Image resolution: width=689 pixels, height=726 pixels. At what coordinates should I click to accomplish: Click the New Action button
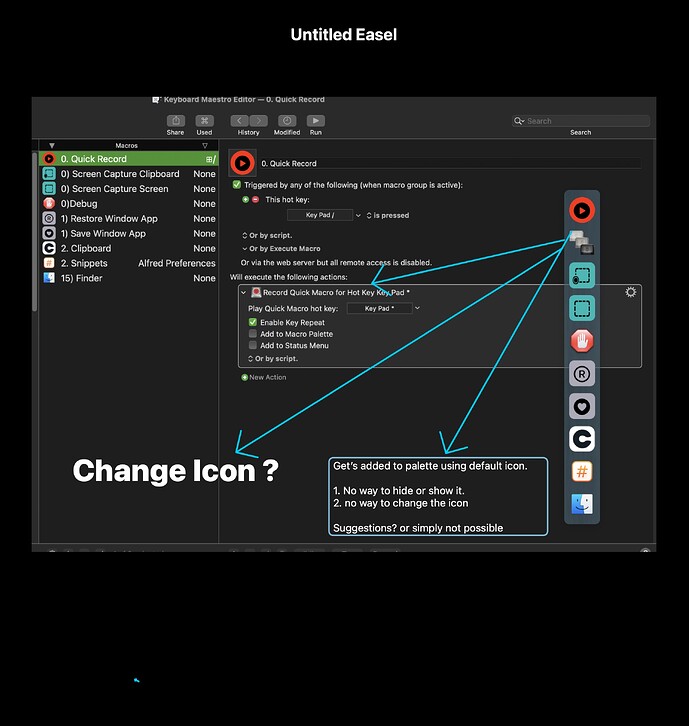[x=264, y=377]
